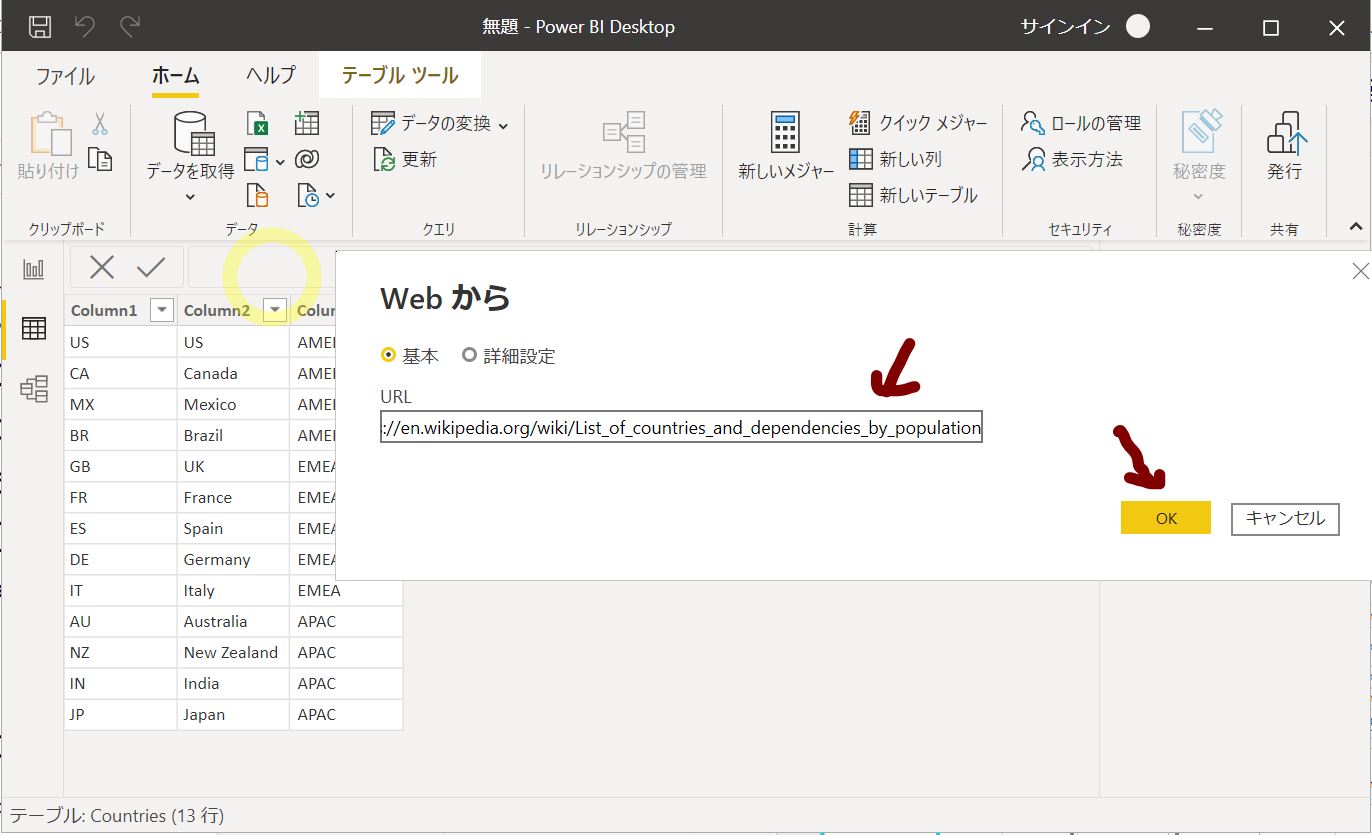The image size is (1372, 835).
Task: Open ロールの管理 roles manager
Action: (x=1081, y=123)
